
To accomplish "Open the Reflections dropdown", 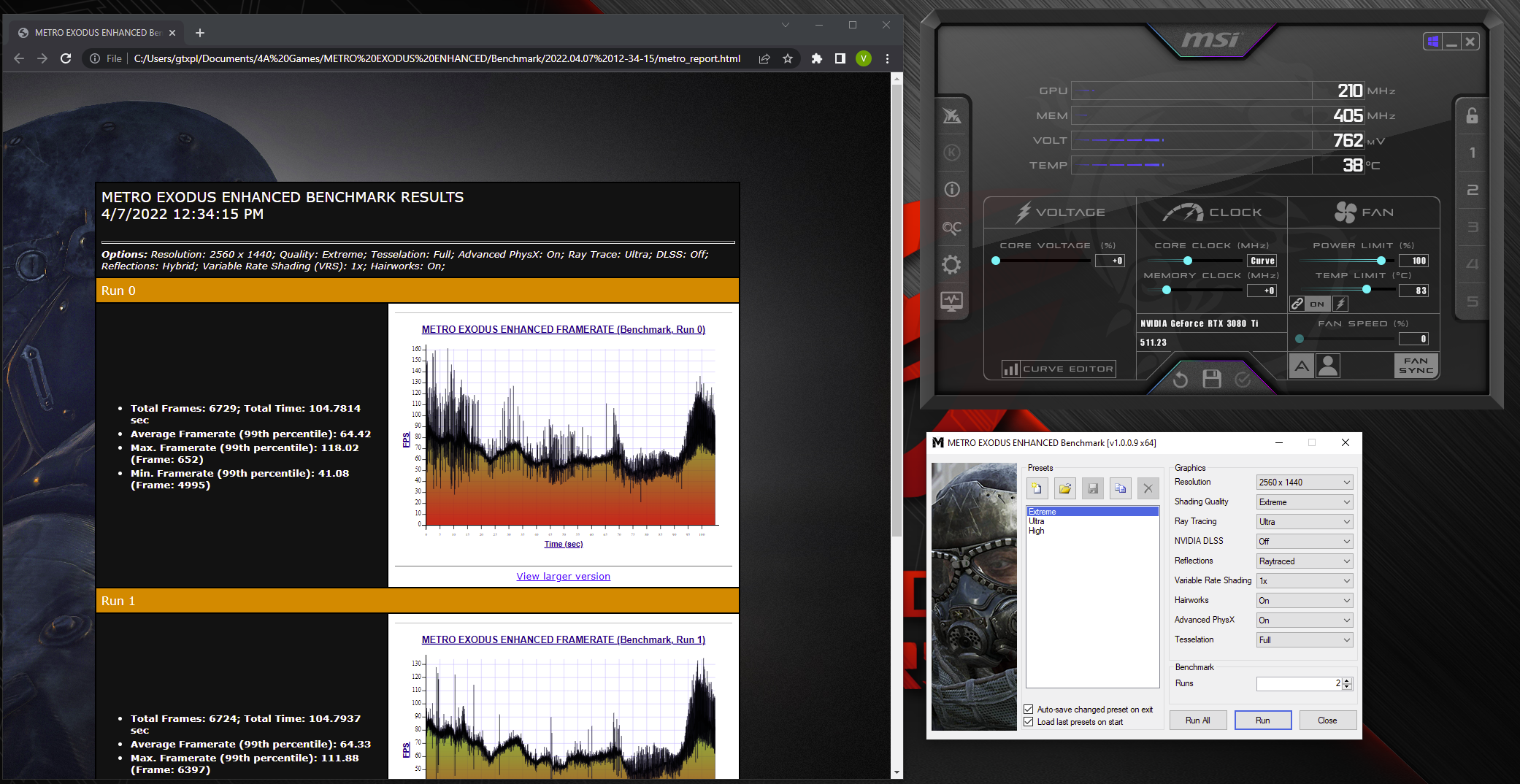I will coord(1305,561).
